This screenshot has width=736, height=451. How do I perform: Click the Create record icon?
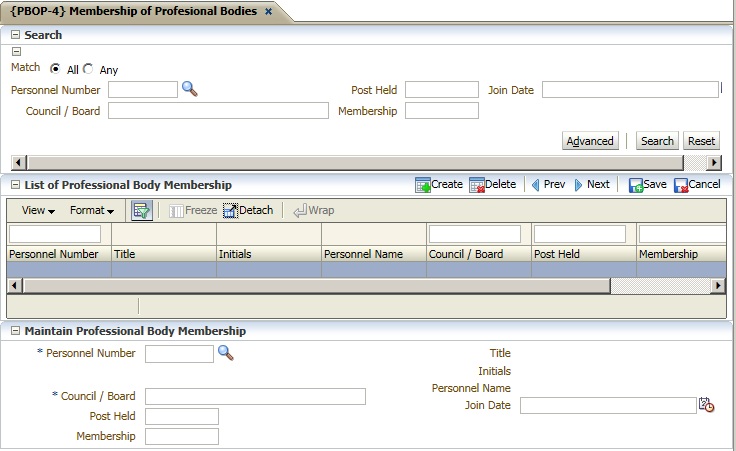pos(423,185)
